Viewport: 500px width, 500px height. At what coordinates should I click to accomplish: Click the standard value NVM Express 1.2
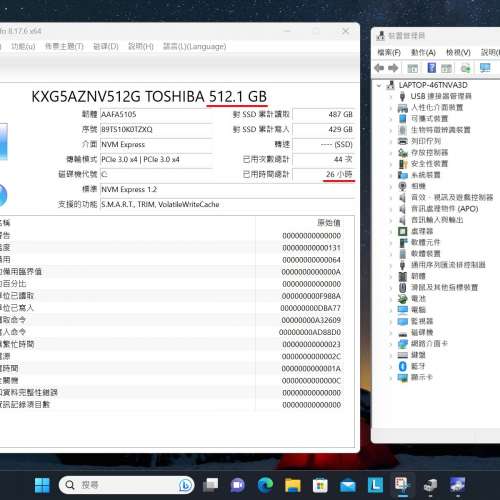pos(129,189)
